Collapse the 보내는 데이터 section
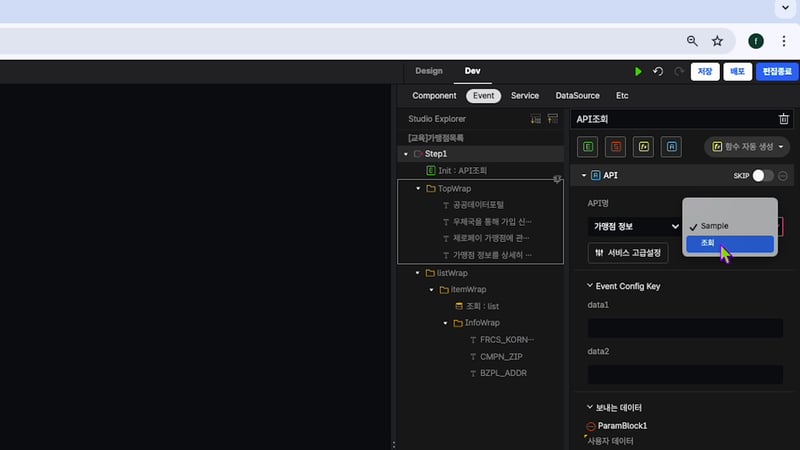The height and width of the screenshot is (450, 800). [x=590, y=407]
